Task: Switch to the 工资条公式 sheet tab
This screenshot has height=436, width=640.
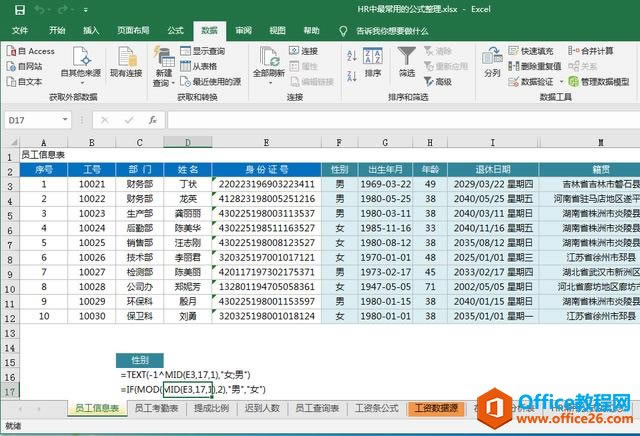Action: click(x=377, y=408)
